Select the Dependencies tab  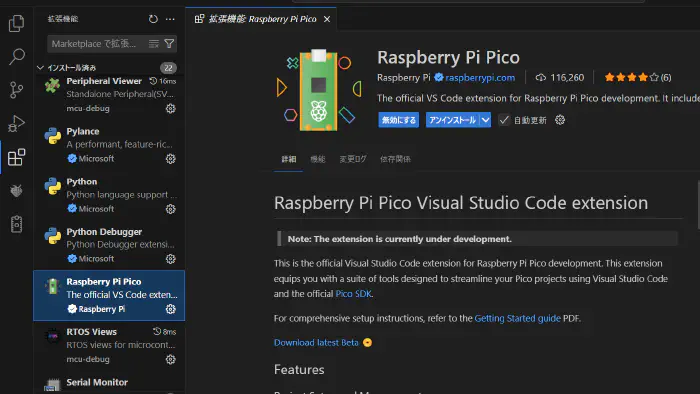(395, 159)
